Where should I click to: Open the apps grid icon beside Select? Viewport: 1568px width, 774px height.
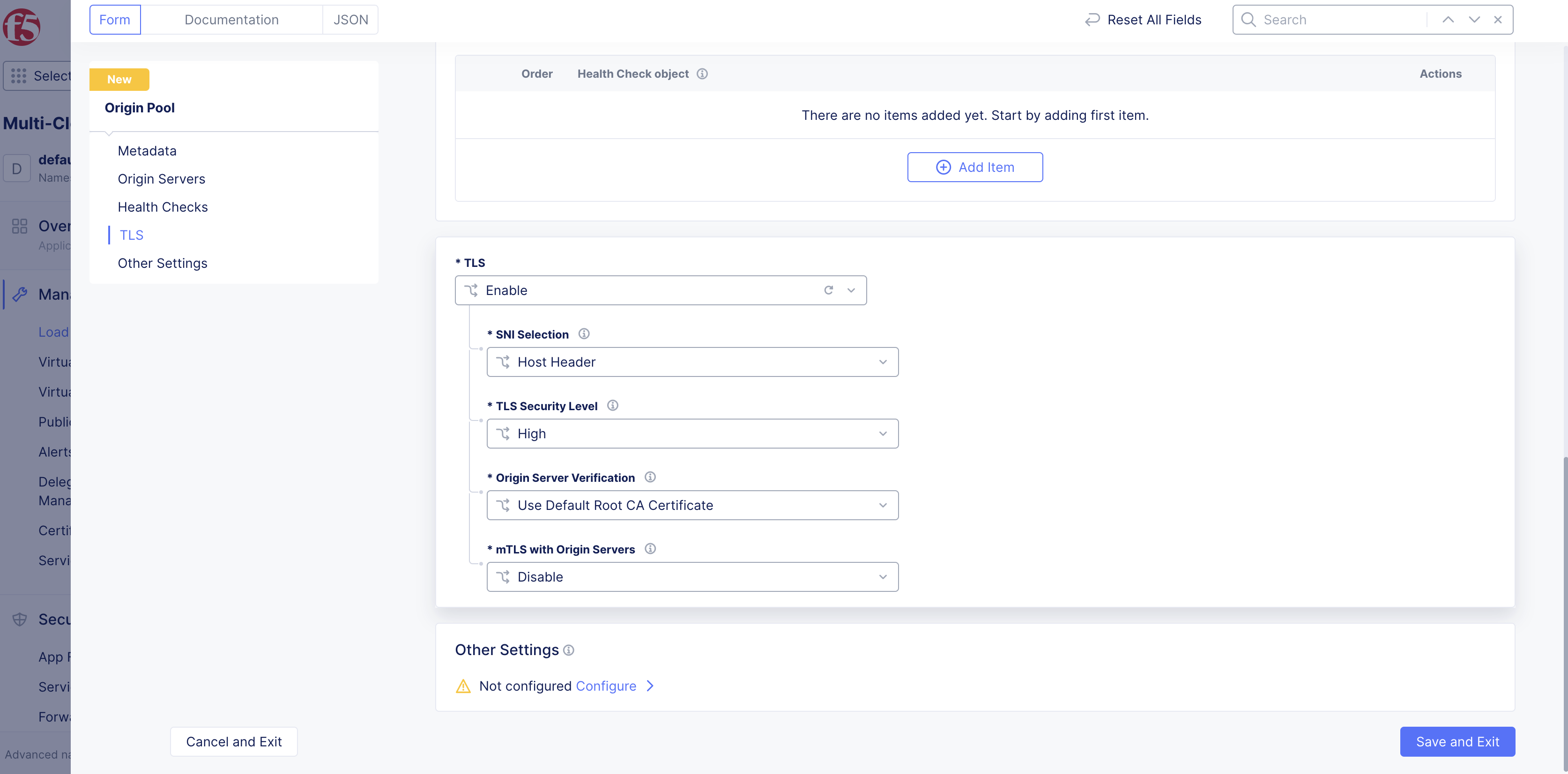pos(19,75)
